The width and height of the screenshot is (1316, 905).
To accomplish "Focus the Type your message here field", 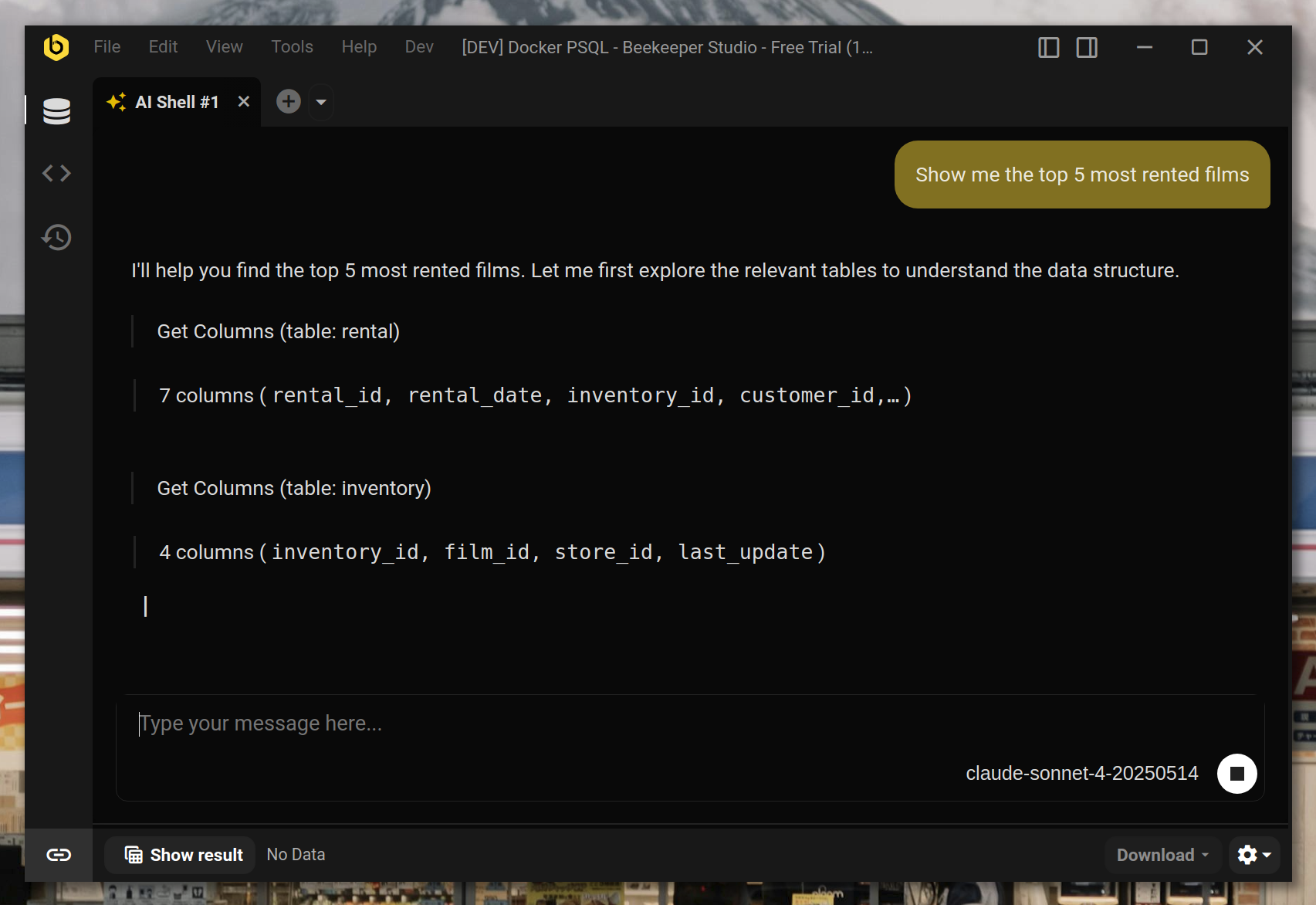I will [690, 724].
